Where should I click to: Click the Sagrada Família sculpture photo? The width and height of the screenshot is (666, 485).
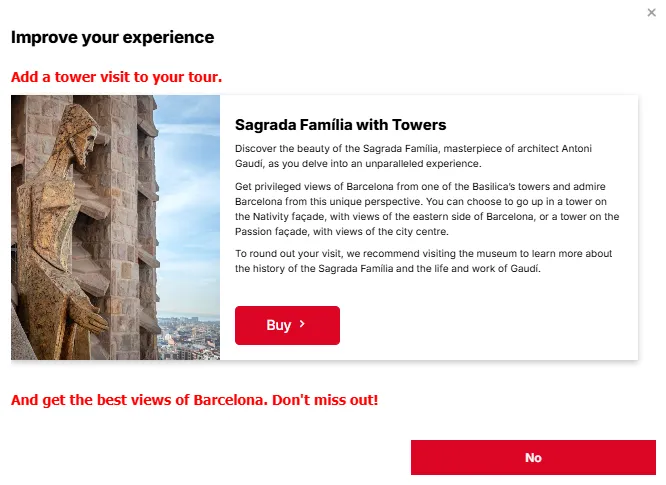(x=115, y=227)
